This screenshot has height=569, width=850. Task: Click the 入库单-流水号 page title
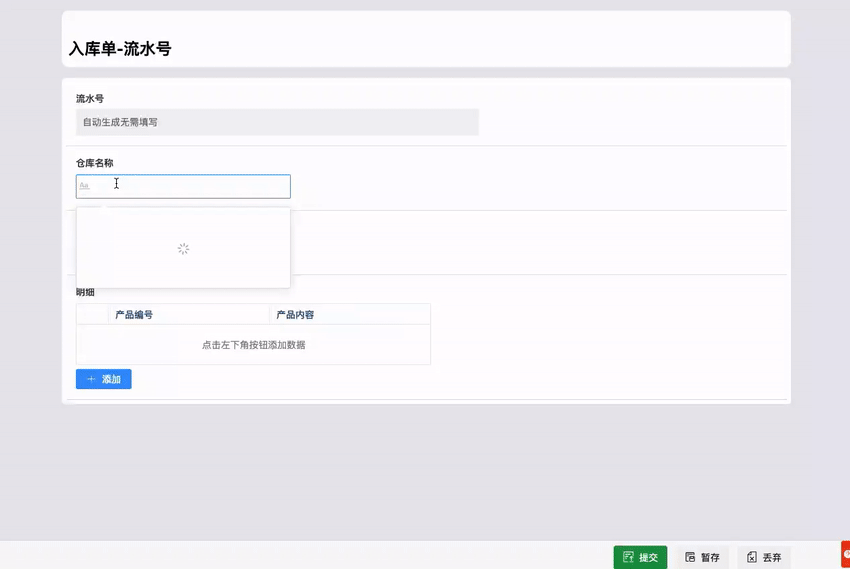[x=120, y=49]
